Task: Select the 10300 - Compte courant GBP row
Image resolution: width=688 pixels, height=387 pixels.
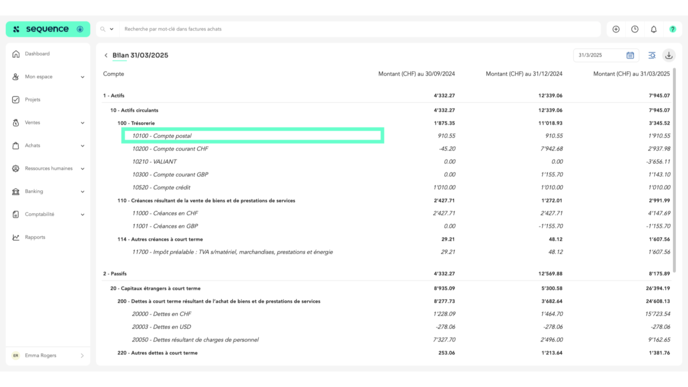Action: click(387, 174)
